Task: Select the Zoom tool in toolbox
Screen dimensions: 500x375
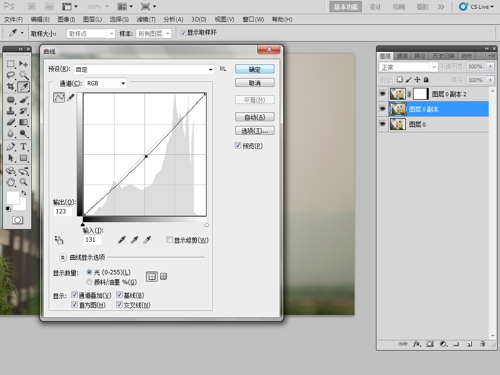Action: pos(23,182)
